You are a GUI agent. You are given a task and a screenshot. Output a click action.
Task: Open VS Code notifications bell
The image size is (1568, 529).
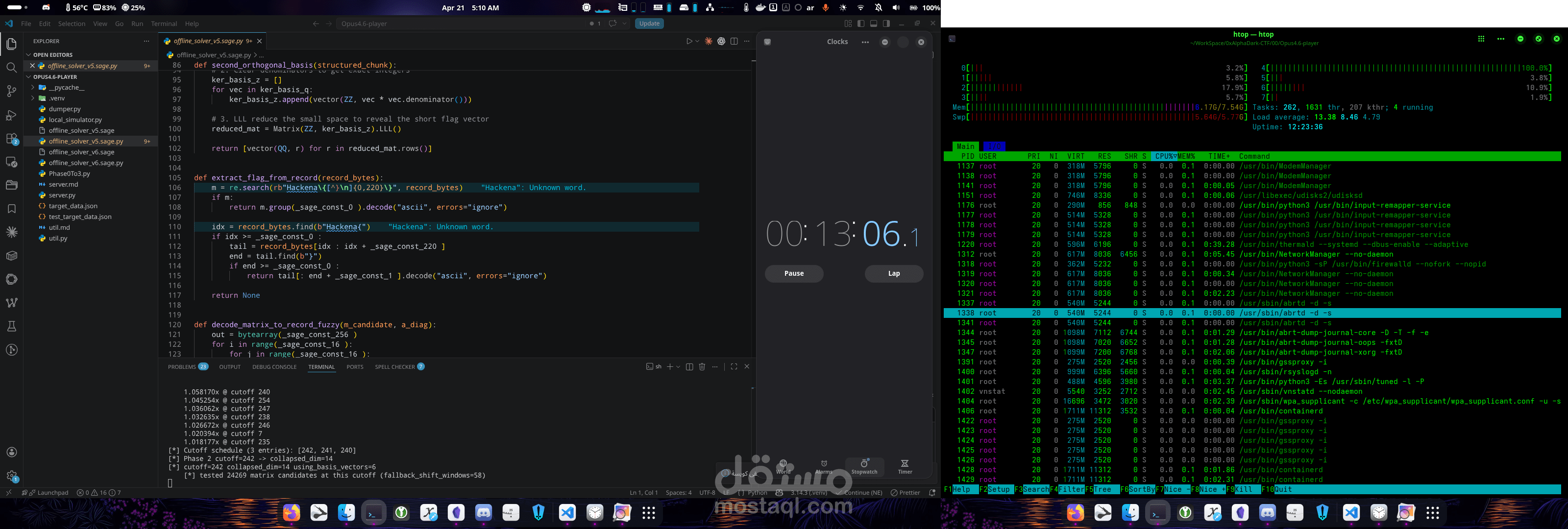point(932,492)
